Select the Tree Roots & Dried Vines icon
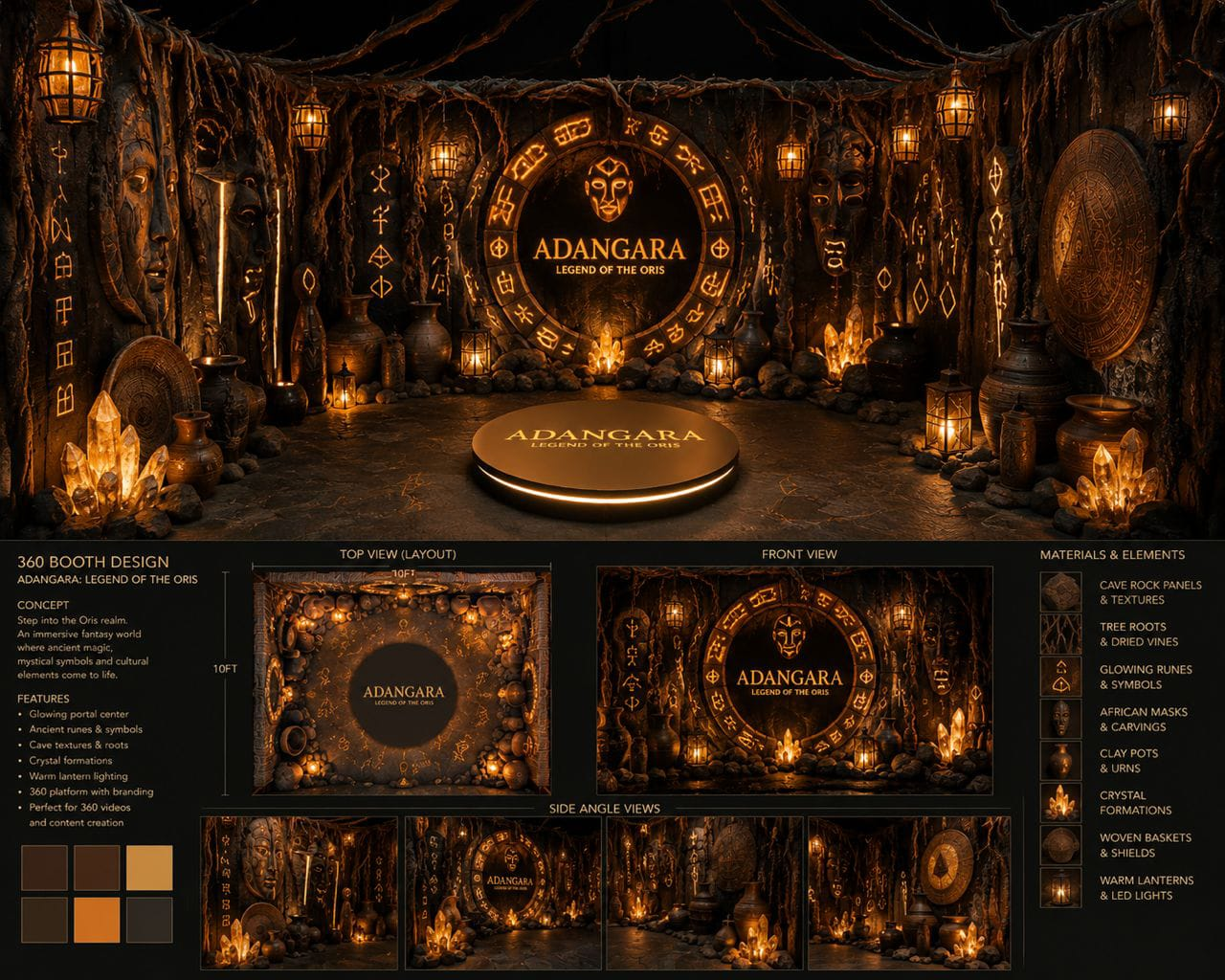1225x980 pixels. [1060, 634]
